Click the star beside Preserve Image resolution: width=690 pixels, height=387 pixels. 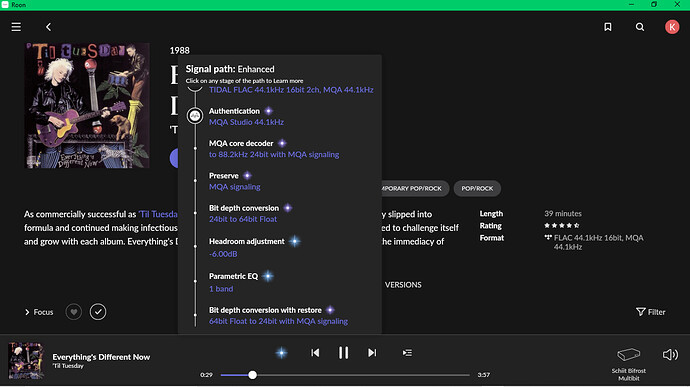(247, 176)
